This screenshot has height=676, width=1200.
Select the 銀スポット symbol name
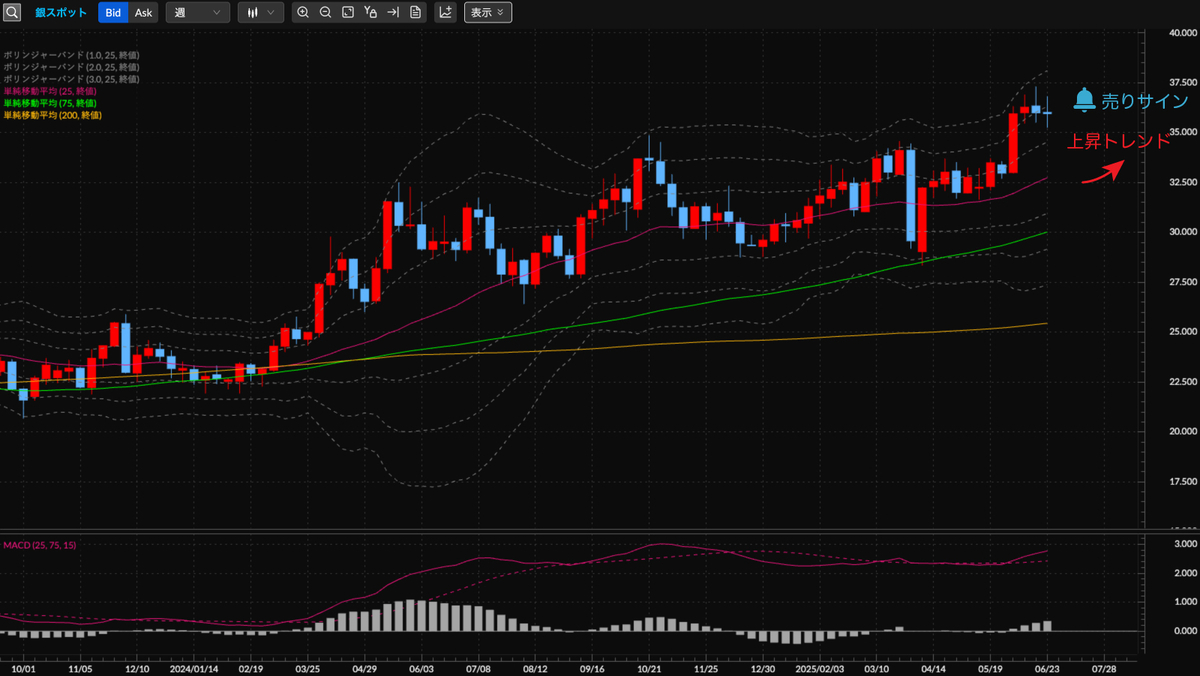(60, 13)
